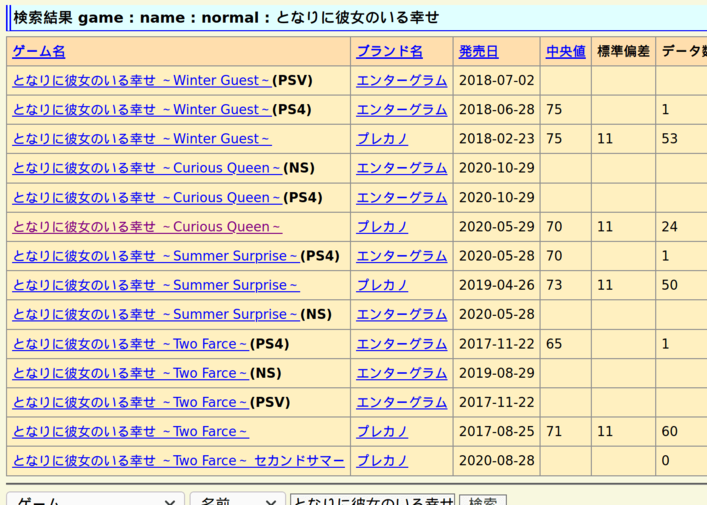The height and width of the screenshot is (505, 707).
Task: Open Two Farce (PS4) game link
Action: 130,344
